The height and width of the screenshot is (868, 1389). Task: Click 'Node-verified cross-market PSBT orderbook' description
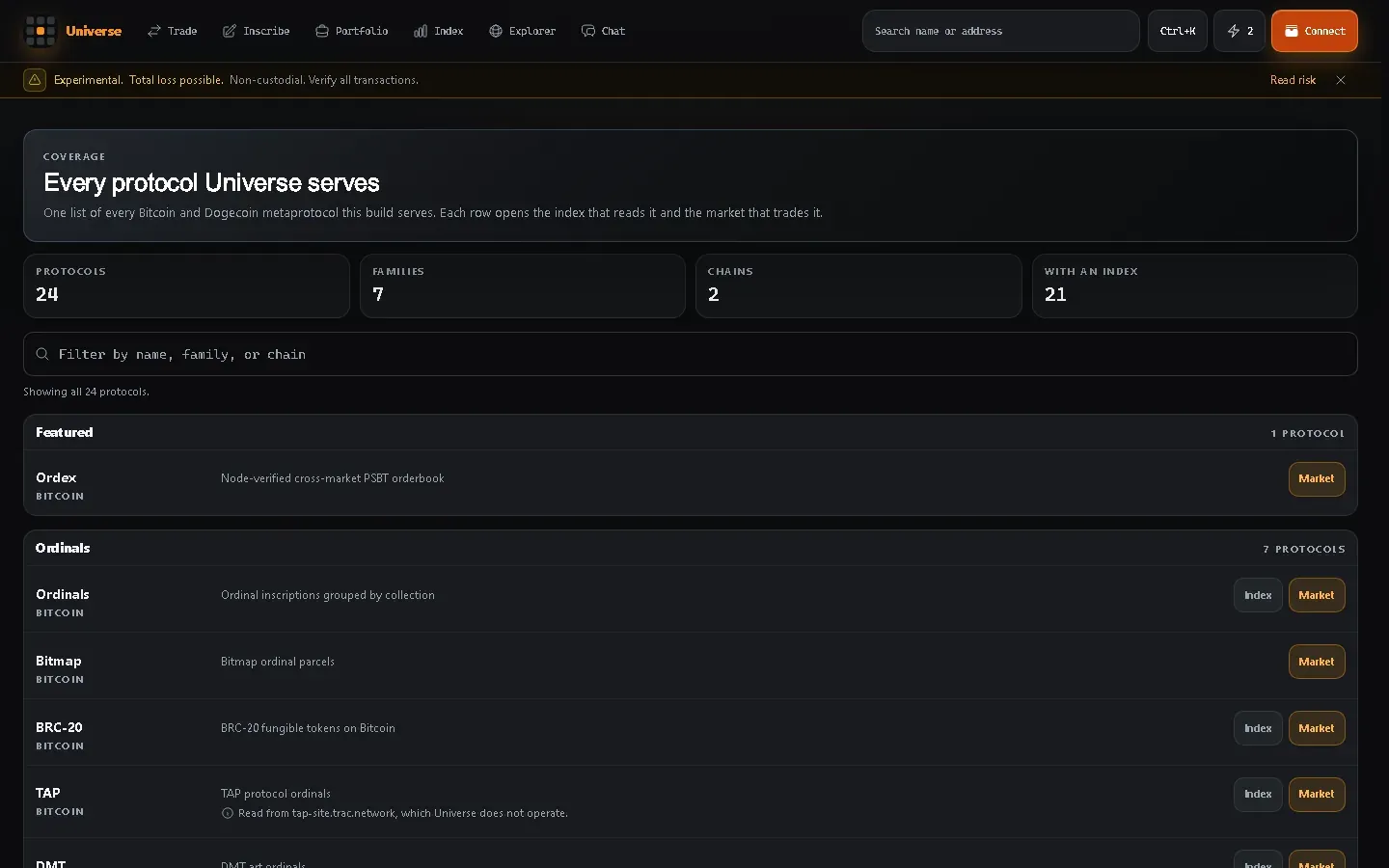coord(333,478)
